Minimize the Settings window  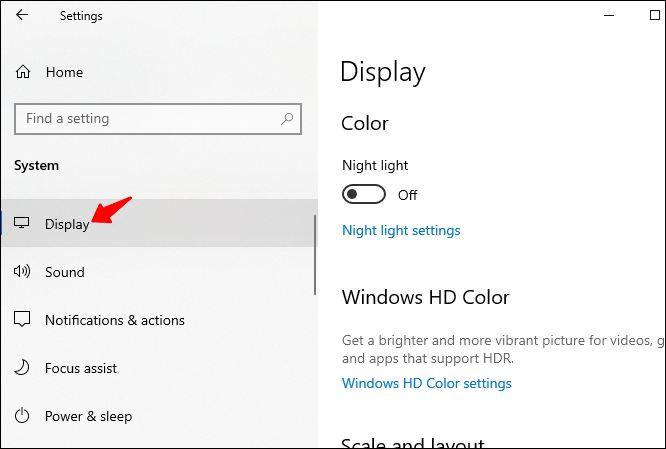click(609, 16)
